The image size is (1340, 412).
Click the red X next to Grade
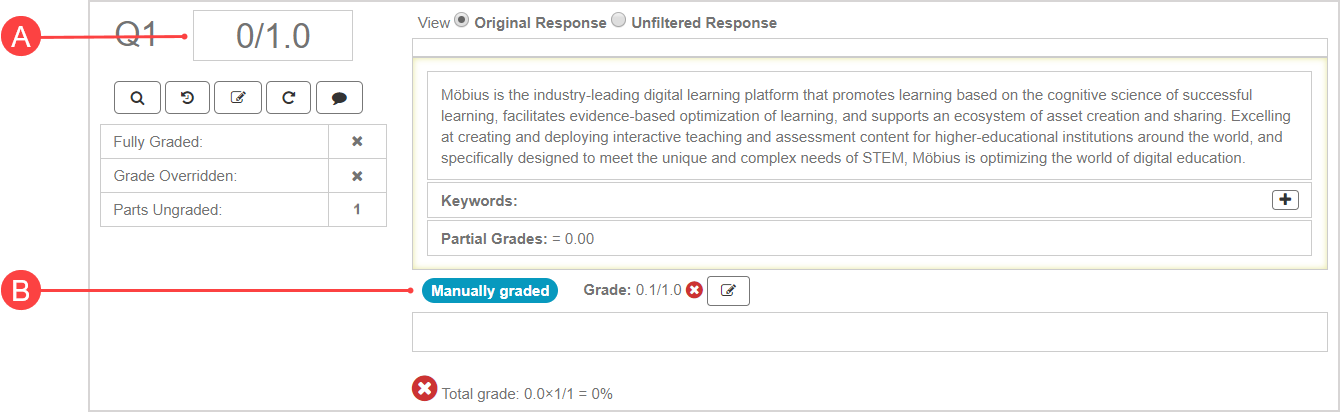[694, 291]
